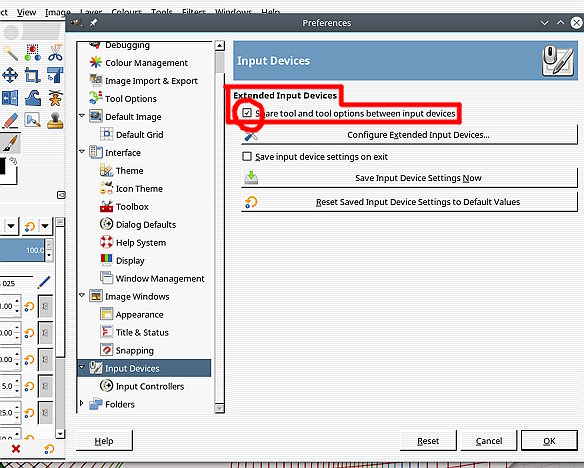This screenshot has height=468, width=584.
Task: Collapse the Interface tree section
Action: click(x=82, y=152)
